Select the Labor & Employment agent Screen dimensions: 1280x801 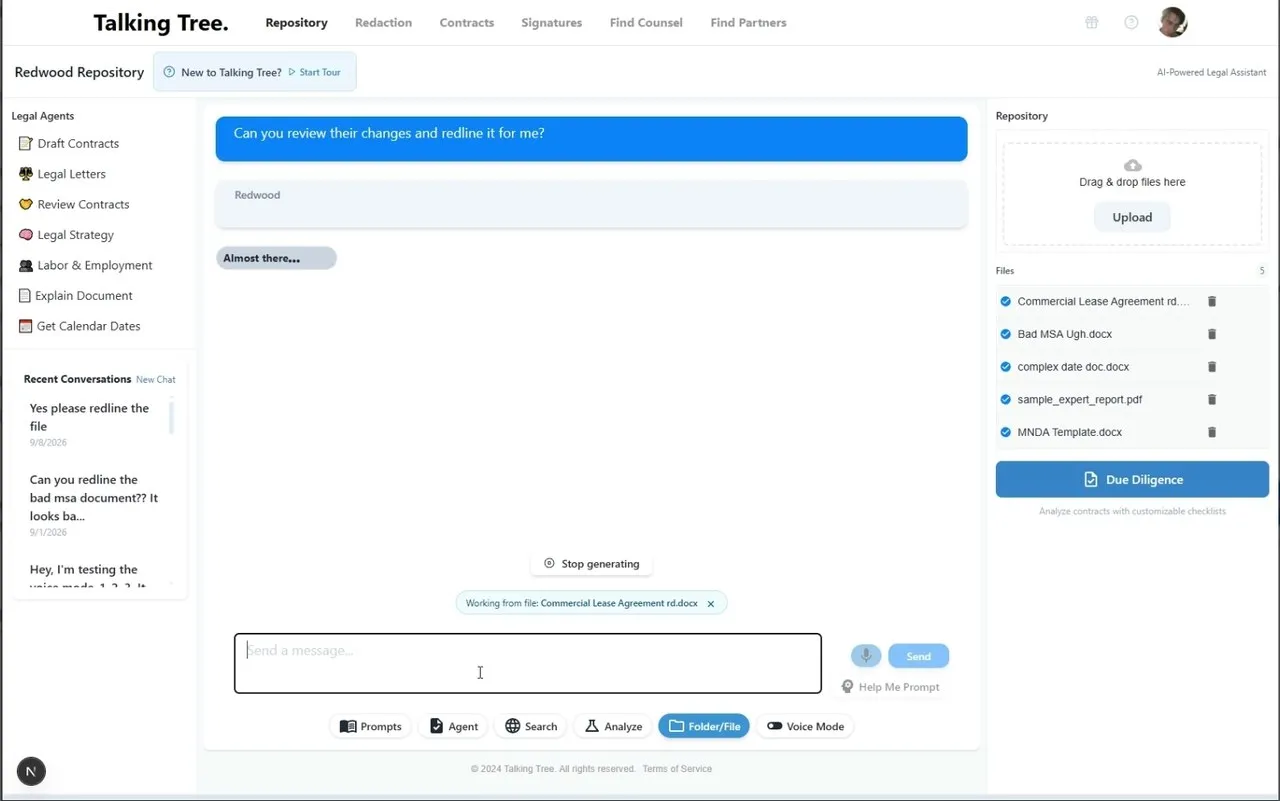86,266
